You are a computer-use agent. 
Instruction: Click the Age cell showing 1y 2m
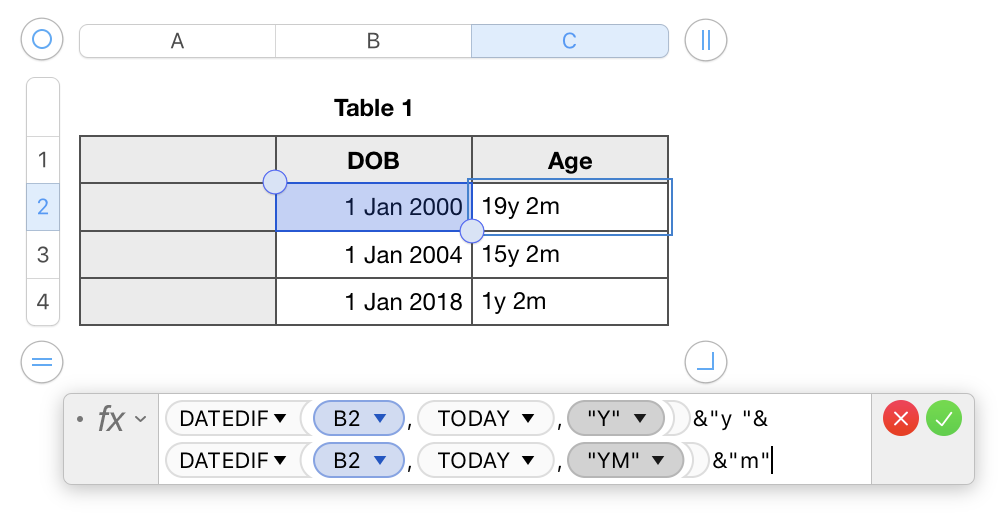[569, 302]
